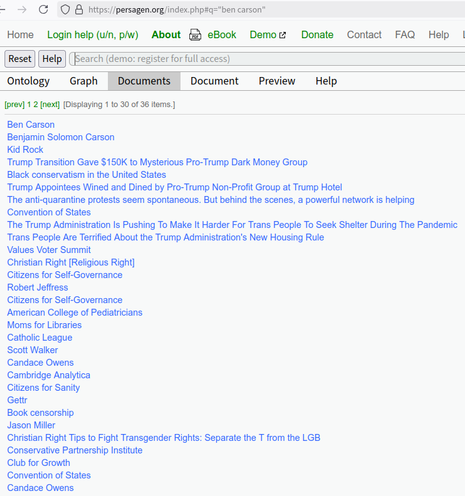Open the Catholic League document

[40, 338]
